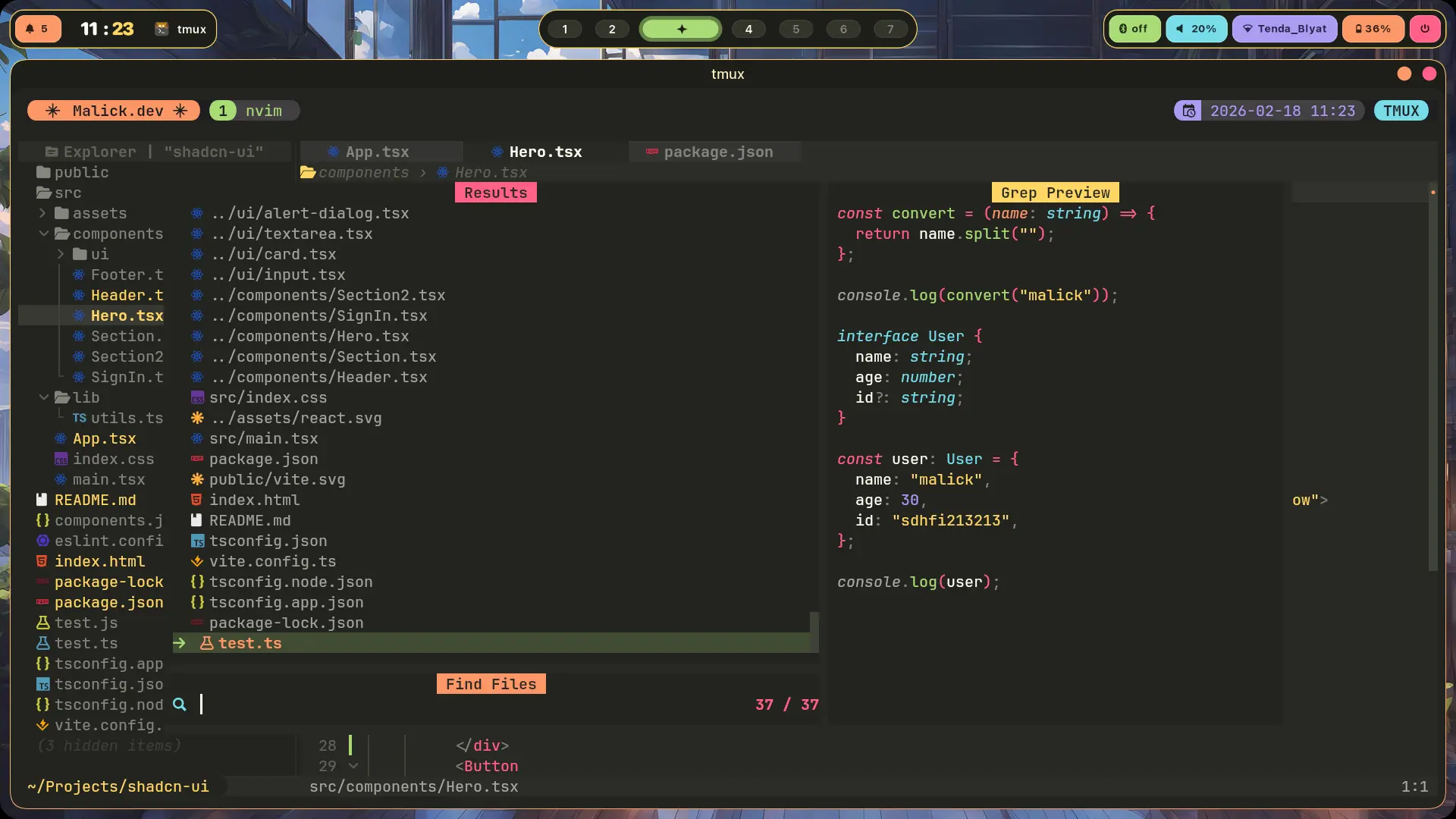This screenshot has width=1456, height=819.
Task: Click the active workspace star pill
Action: point(681,29)
